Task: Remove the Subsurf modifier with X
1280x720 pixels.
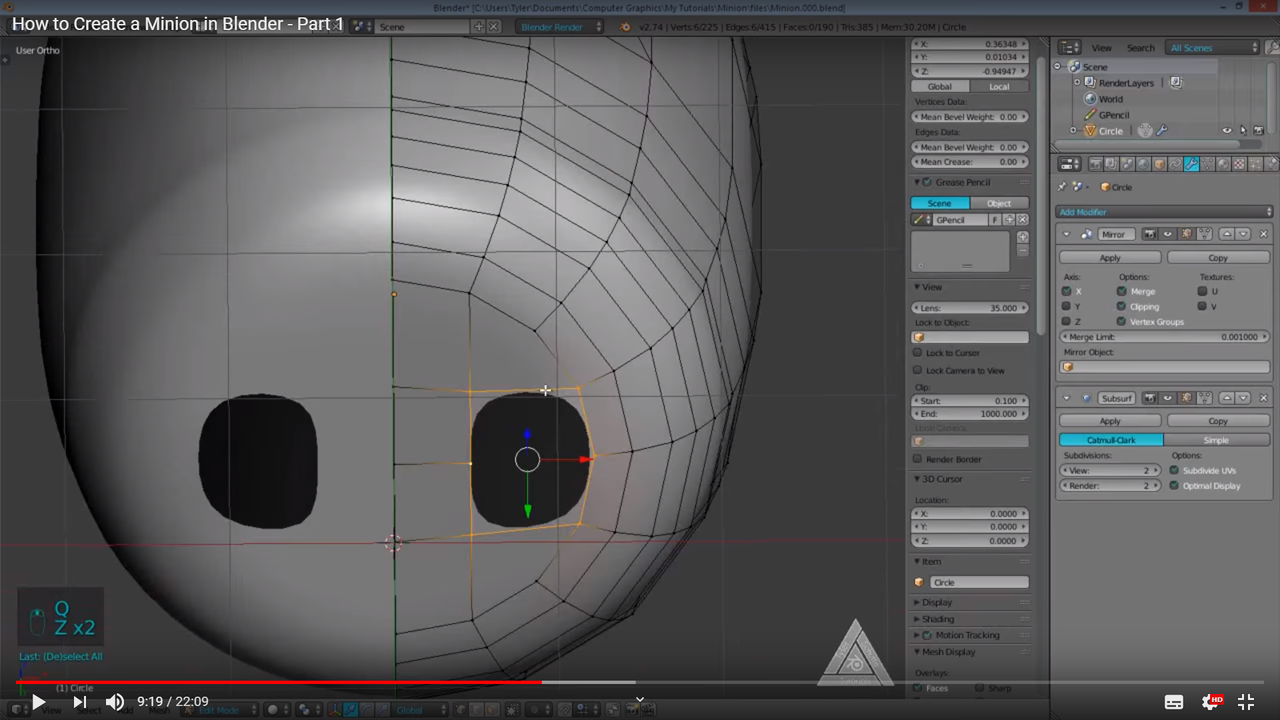Action: [x=1264, y=398]
